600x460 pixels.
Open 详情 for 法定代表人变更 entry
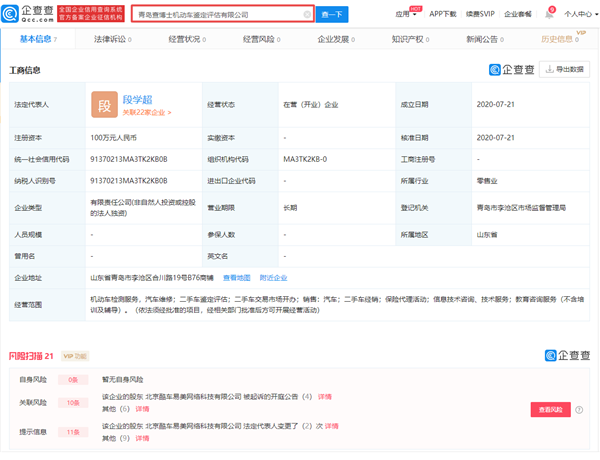point(331,426)
